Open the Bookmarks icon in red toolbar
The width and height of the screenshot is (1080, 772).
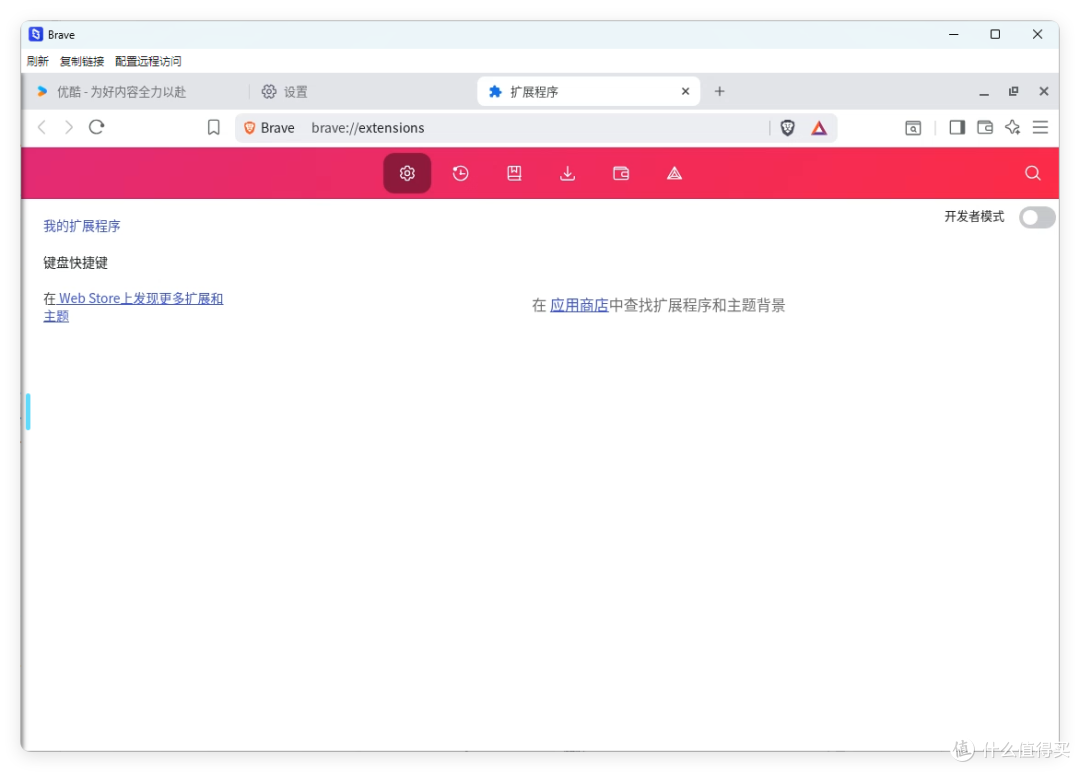[514, 173]
